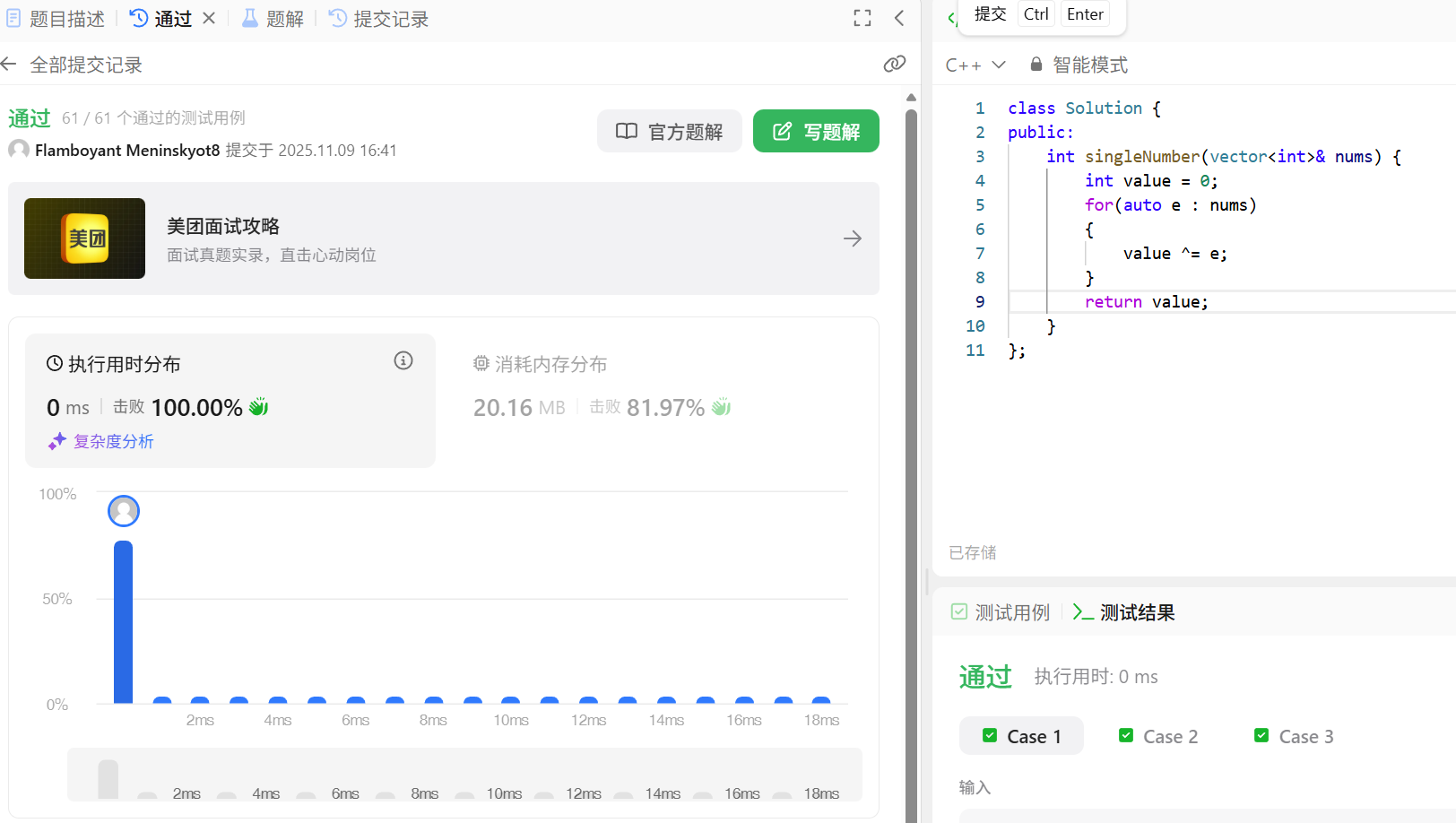
Task: Toggle Case 1 test case checkbox
Action: (990, 735)
